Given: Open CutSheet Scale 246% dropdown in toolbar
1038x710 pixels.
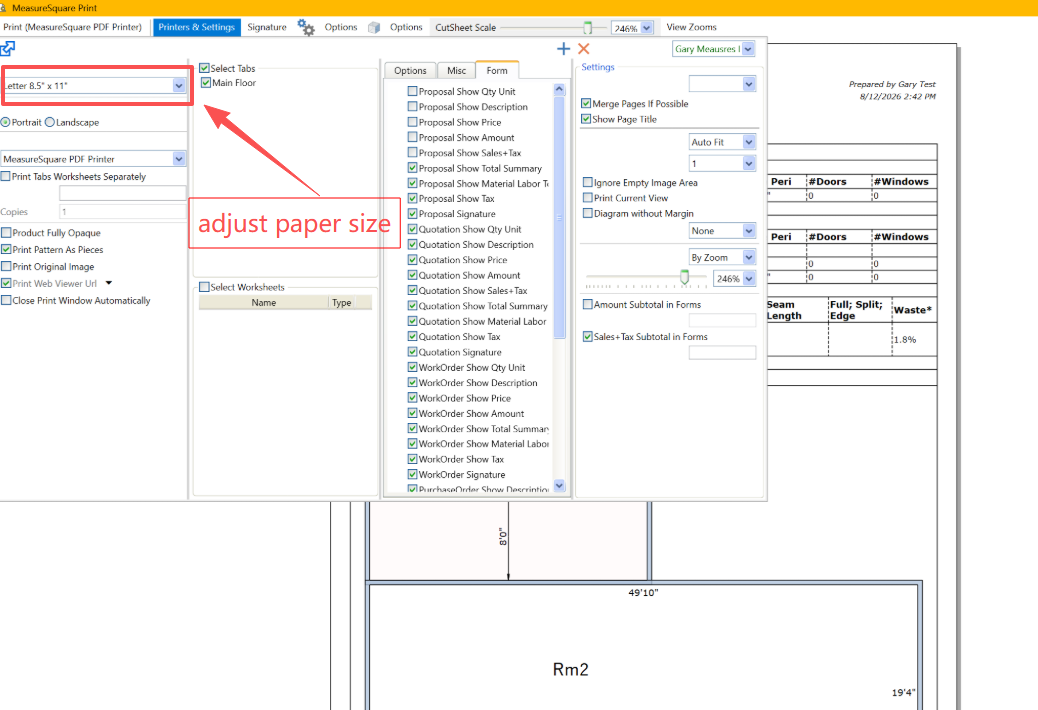Looking at the screenshot, I should click(x=647, y=28).
